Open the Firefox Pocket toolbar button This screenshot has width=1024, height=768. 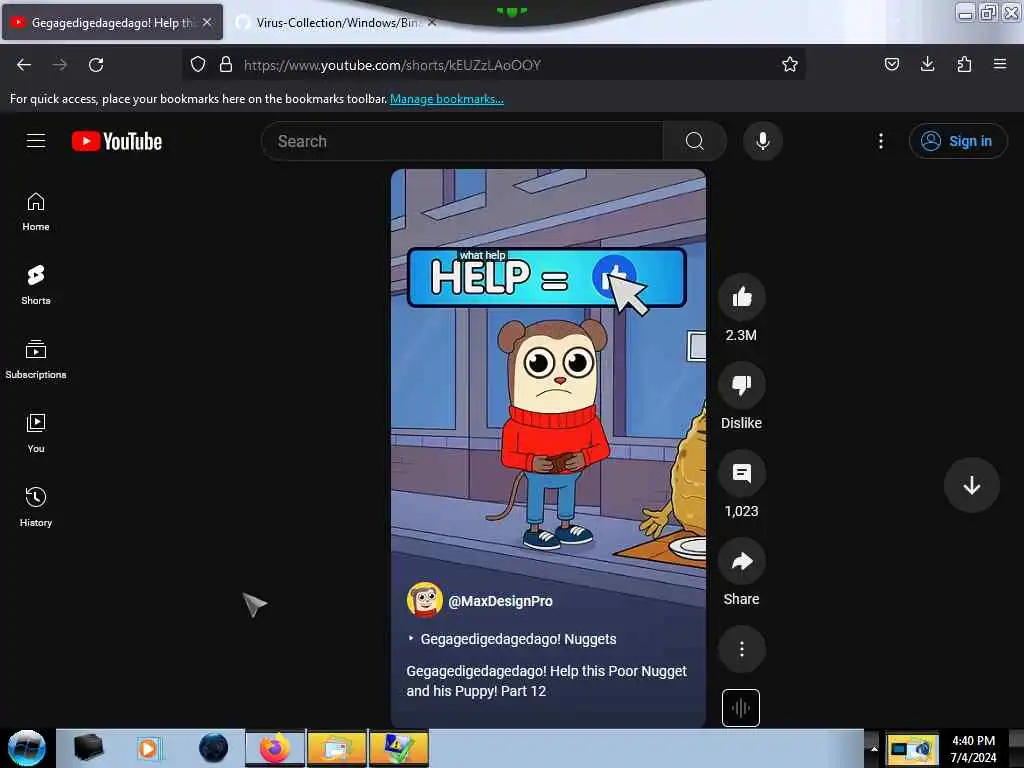(891, 65)
